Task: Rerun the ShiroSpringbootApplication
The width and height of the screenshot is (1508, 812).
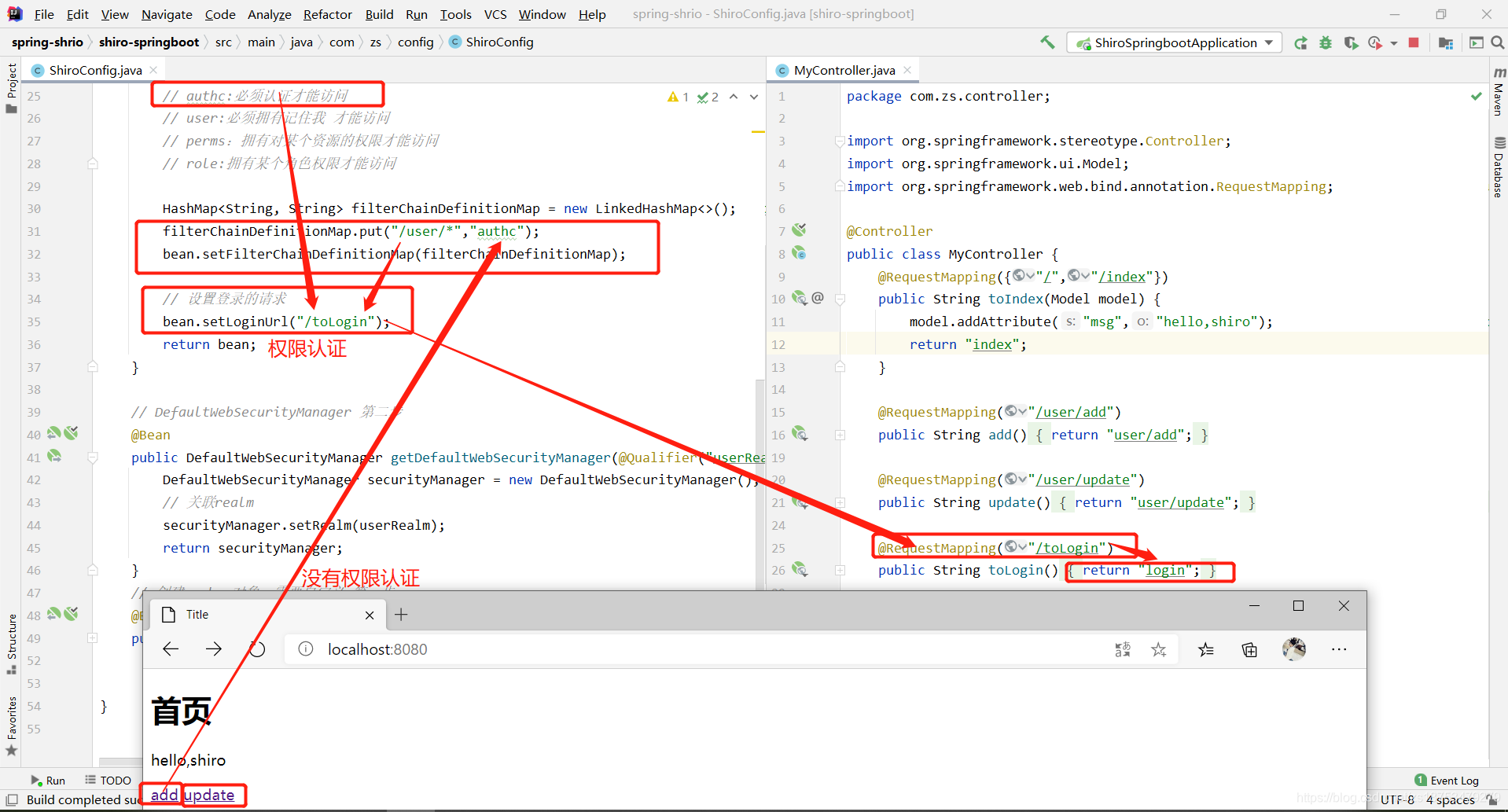Action: [x=1301, y=42]
